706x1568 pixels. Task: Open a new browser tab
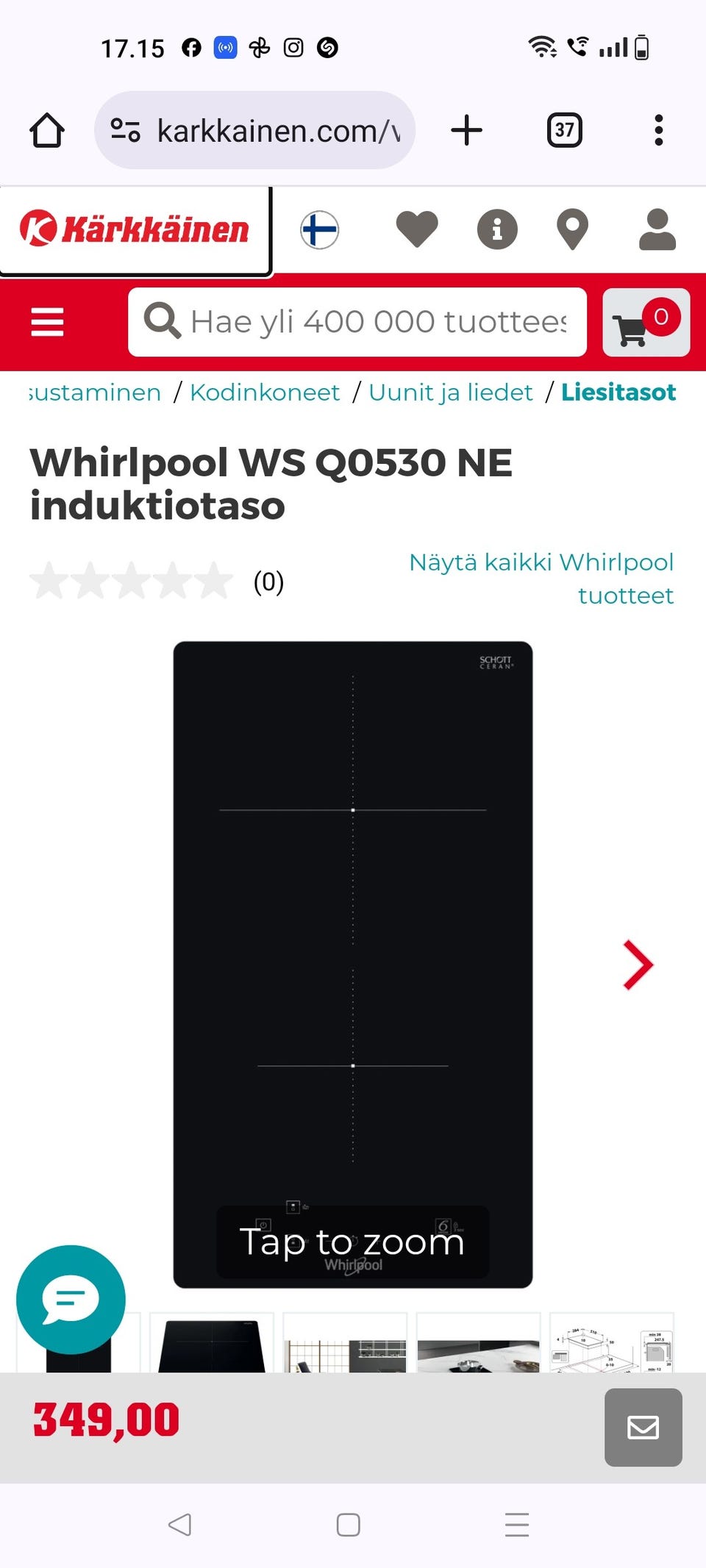point(466,130)
